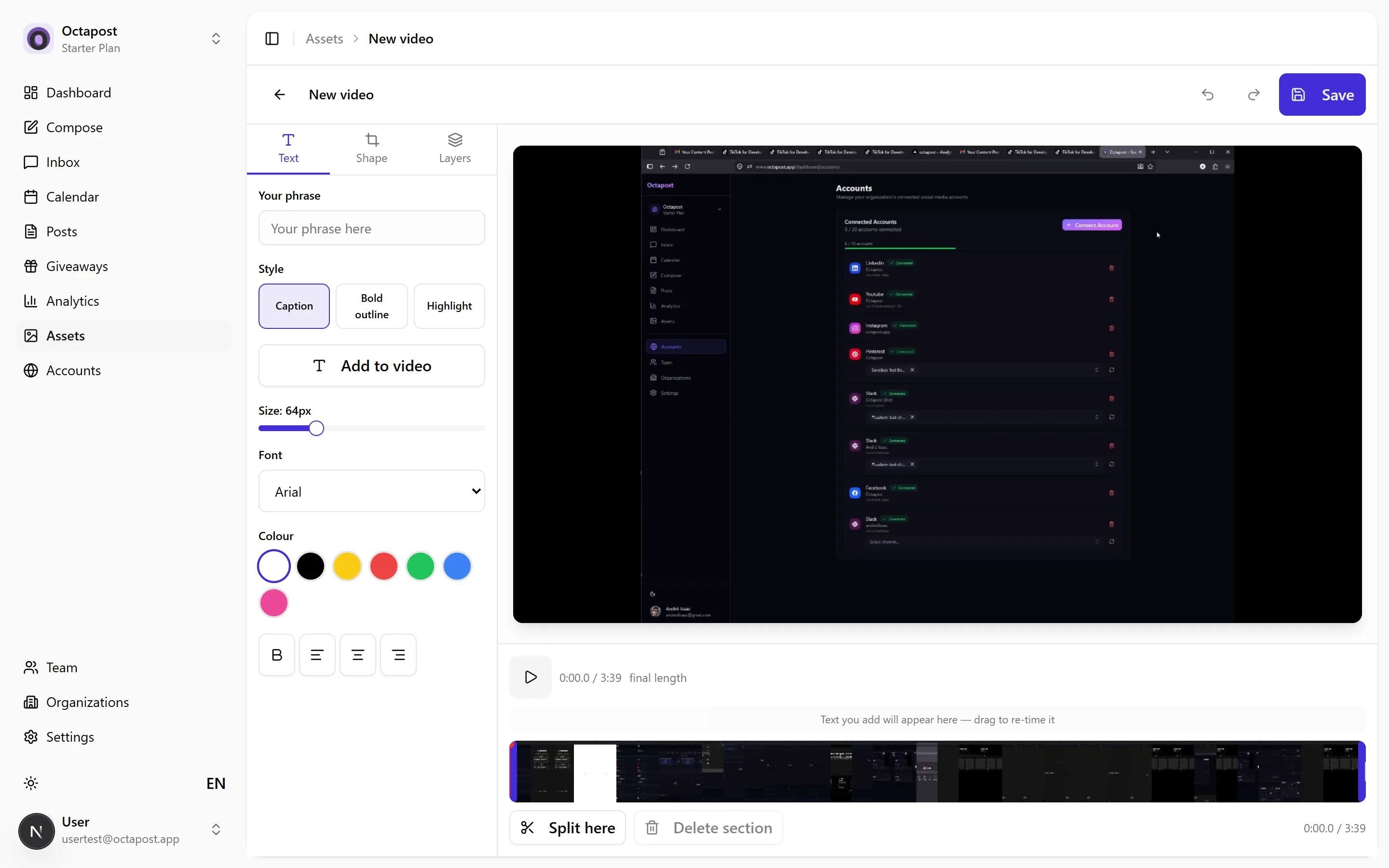The image size is (1389, 868).
Task: Select the Highlight style
Action: pyautogui.click(x=449, y=306)
